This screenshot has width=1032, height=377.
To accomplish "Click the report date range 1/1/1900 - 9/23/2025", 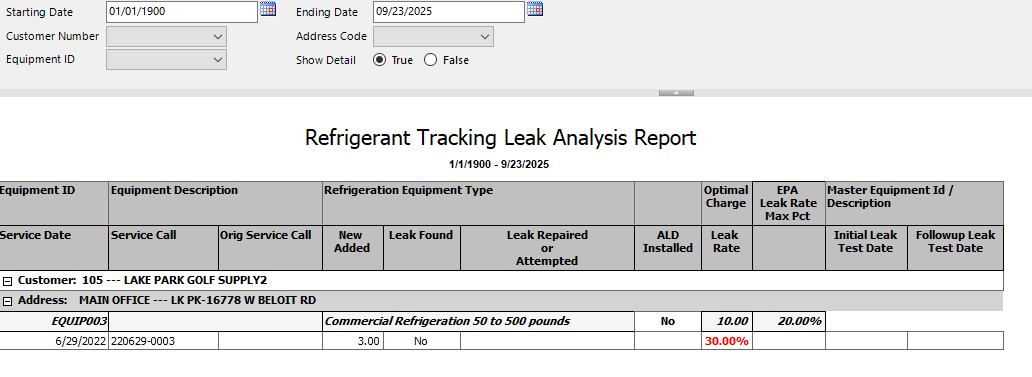I will click(x=500, y=164).
